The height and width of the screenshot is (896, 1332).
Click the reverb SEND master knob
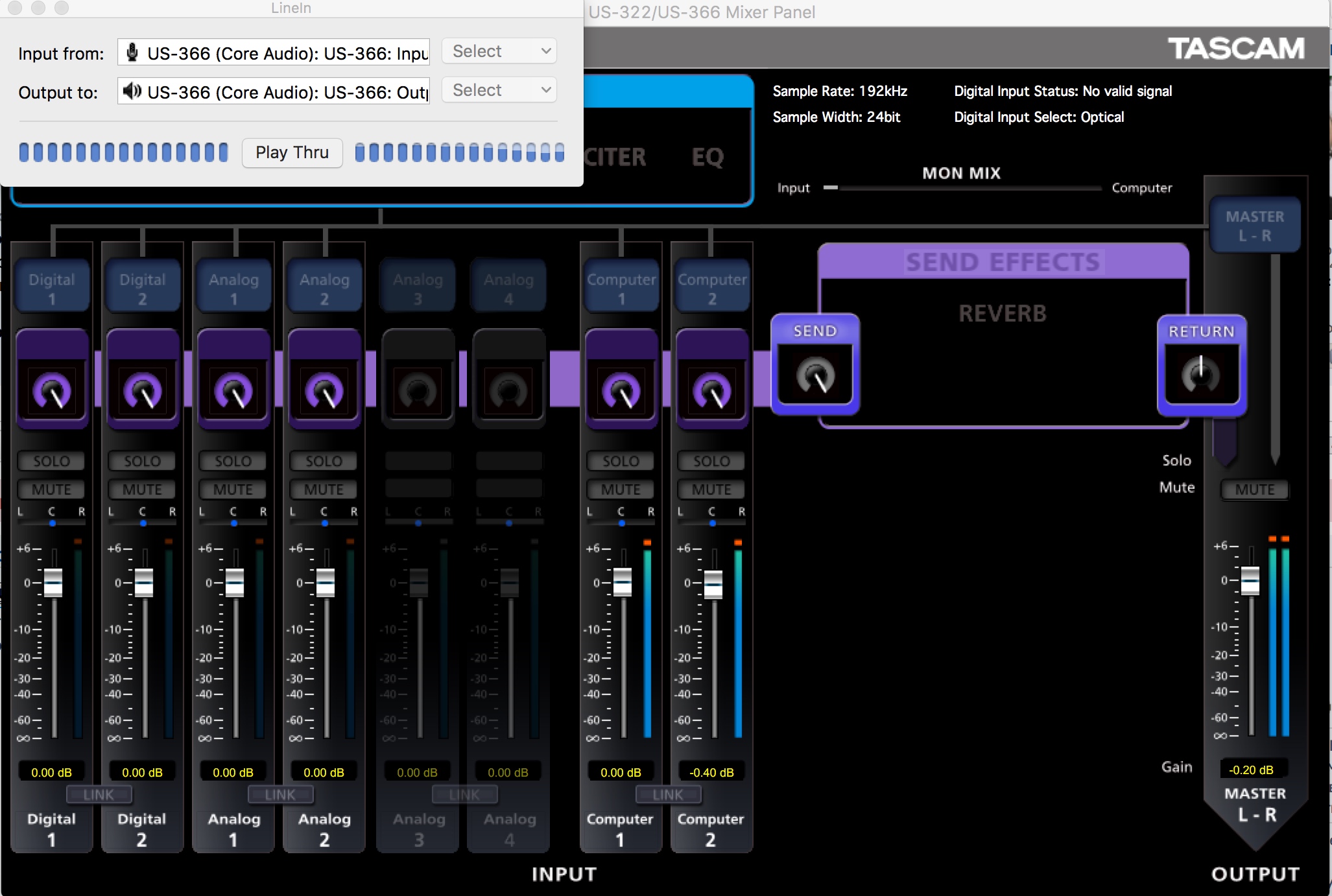[815, 375]
